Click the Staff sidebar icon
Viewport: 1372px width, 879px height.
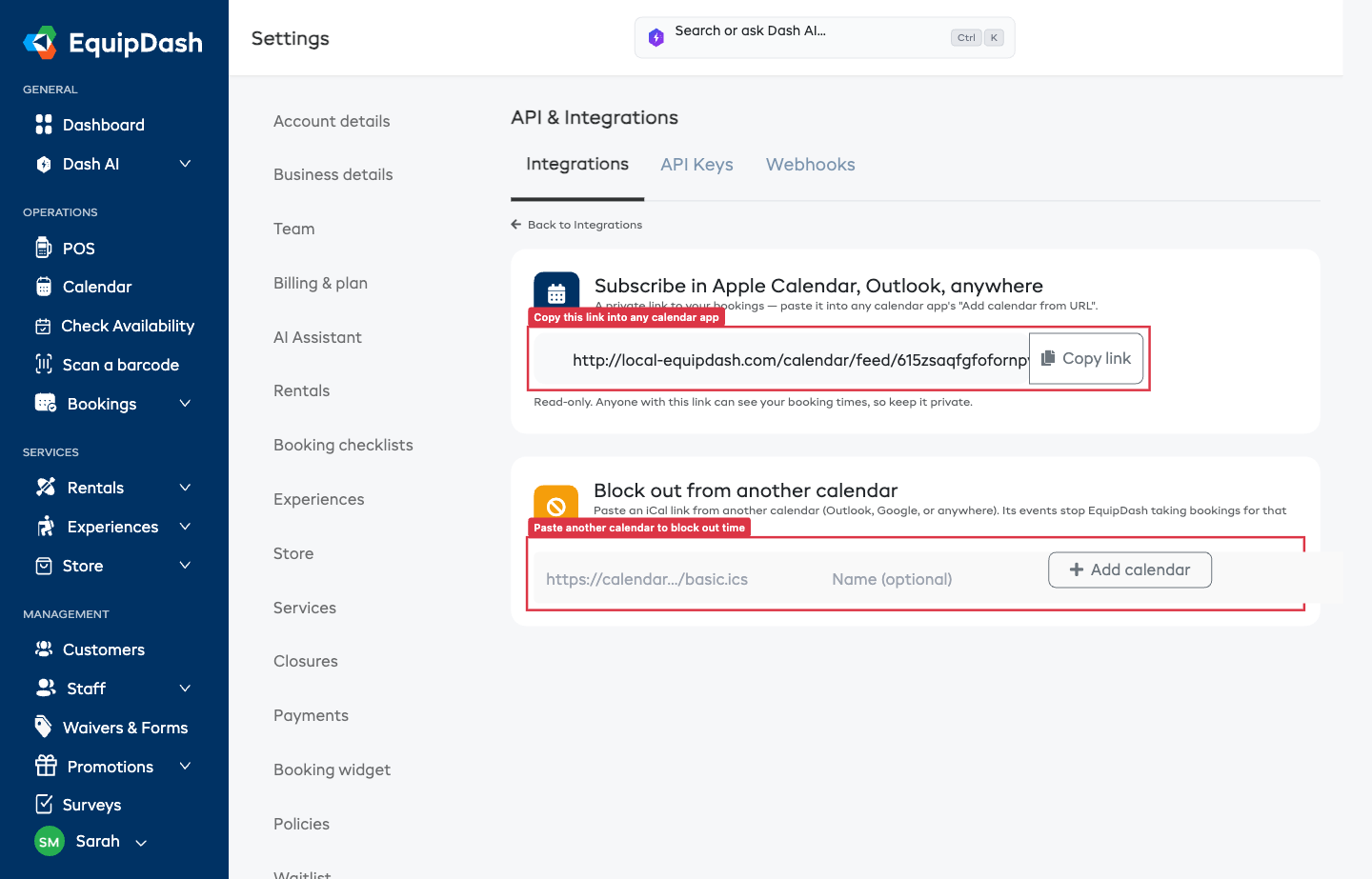(x=46, y=687)
